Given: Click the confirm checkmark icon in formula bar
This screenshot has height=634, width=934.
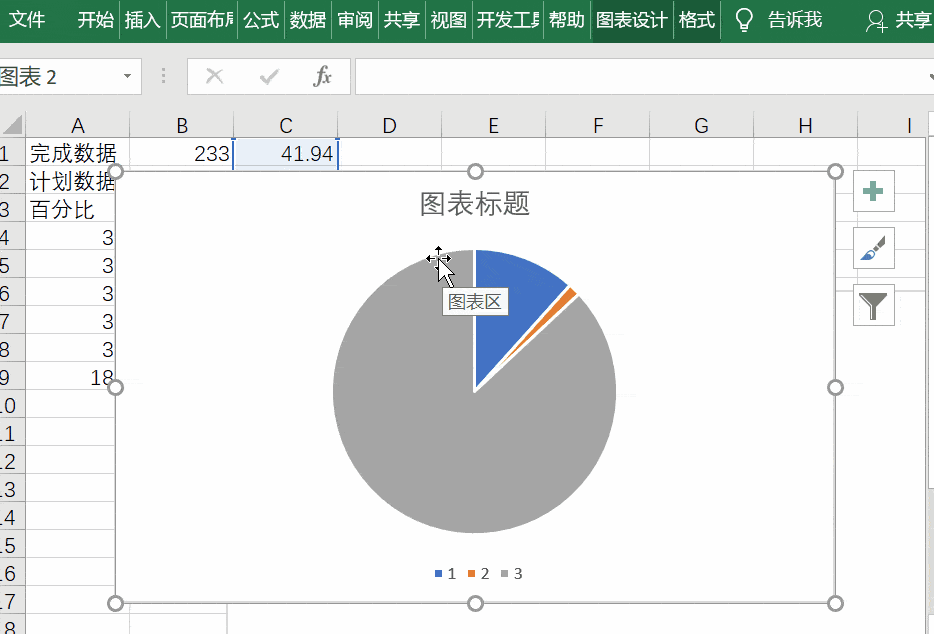Looking at the screenshot, I should (x=268, y=76).
